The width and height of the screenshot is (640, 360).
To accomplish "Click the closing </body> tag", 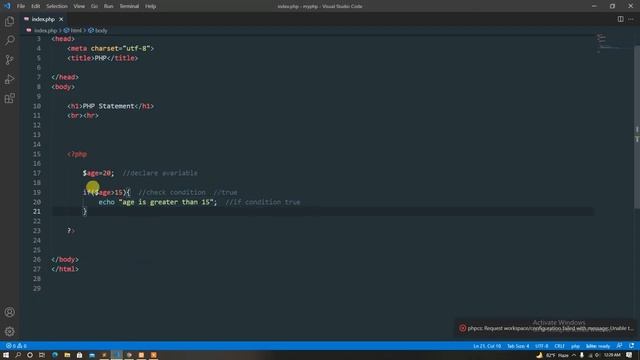I will [65, 260].
